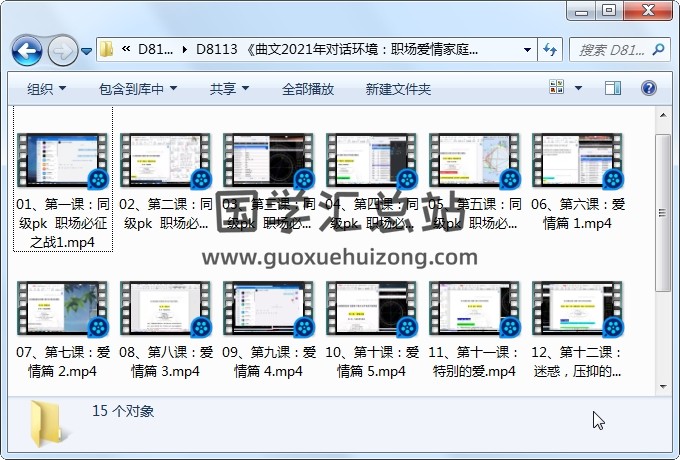The width and height of the screenshot is (680, 460).
Task: Click the folder icon in address bar
Action: coord(107,49)
